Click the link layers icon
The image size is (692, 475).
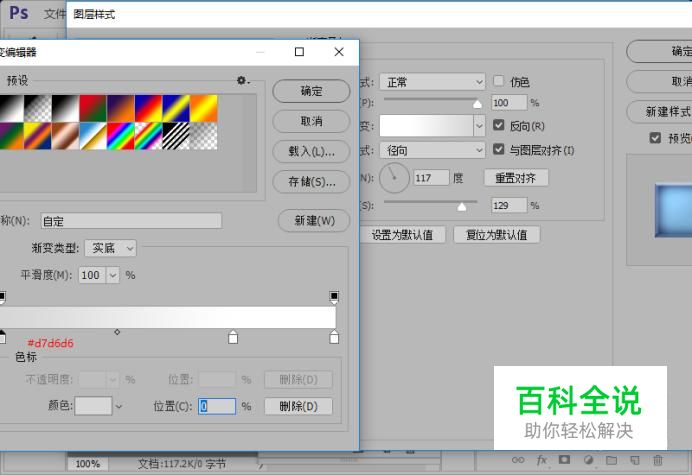tap(518, 460)
